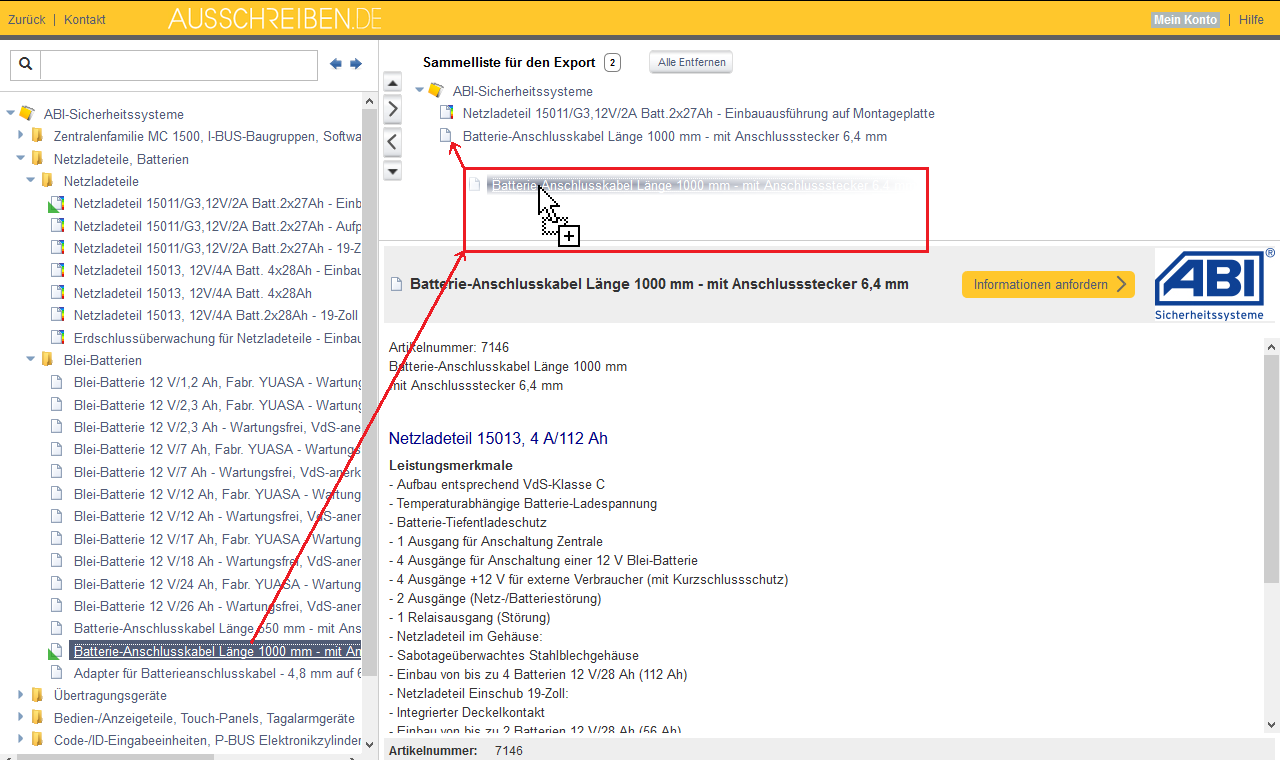Open the Hilfe menu item
The height and width of the screenshot is (760, 1280).
point(1251,20)
